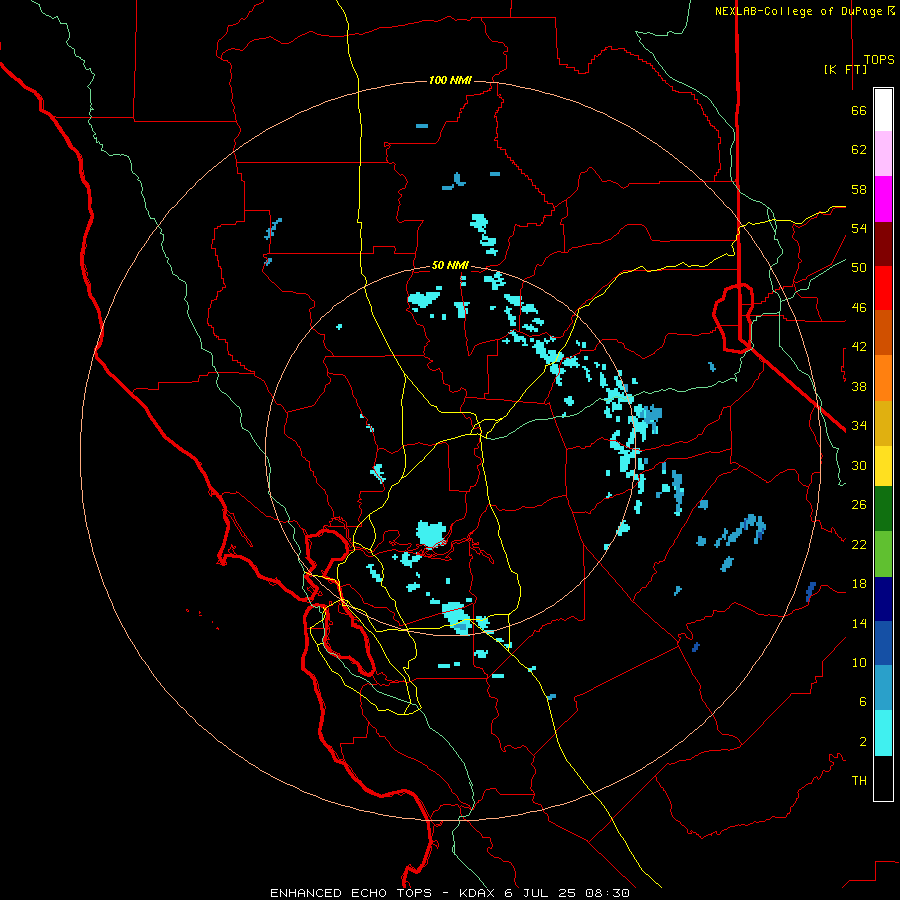
Task: Click the 30 legend scale value
Action: pyautogui.click(x=859, y=465)
